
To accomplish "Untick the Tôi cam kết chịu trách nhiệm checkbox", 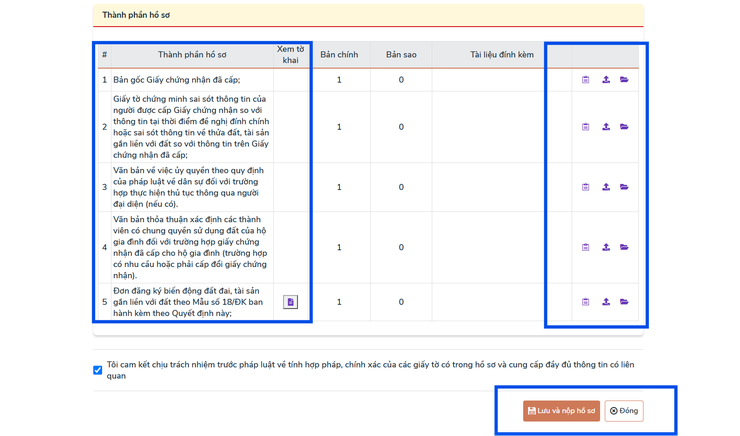I will tap(98, 370).
